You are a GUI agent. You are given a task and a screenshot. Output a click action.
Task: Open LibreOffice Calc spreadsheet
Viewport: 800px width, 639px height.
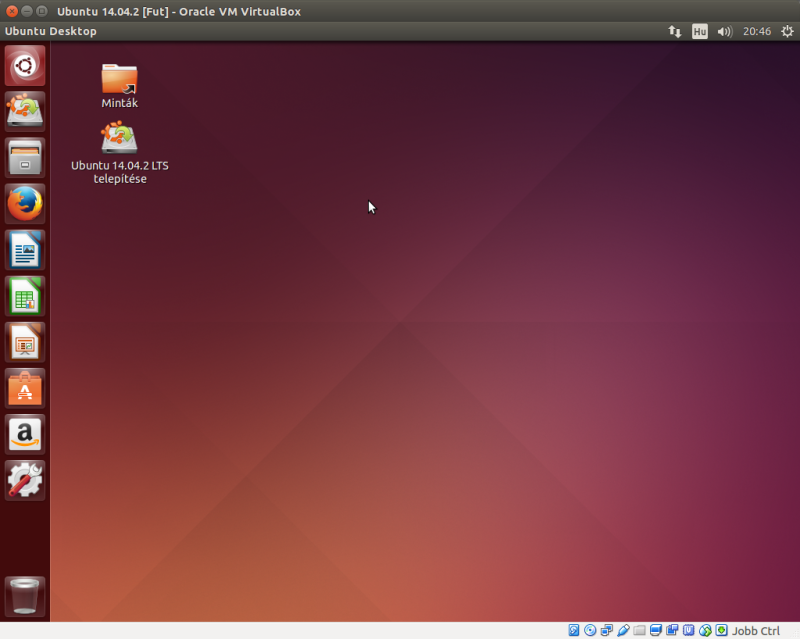(25, 296)
